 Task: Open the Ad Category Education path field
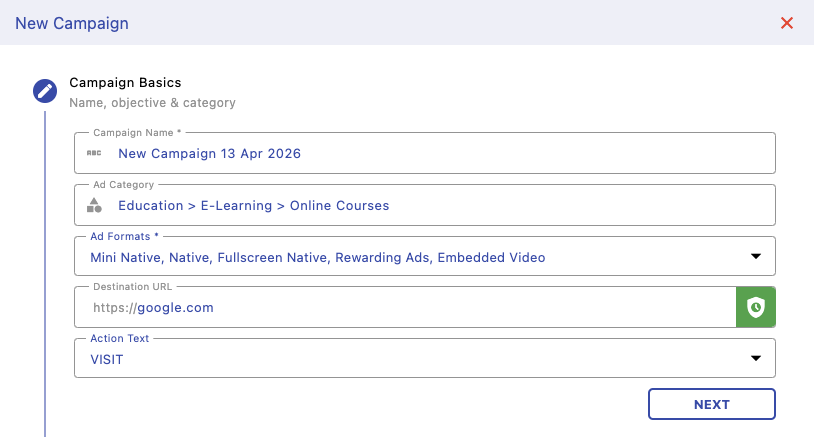point(253,205)
